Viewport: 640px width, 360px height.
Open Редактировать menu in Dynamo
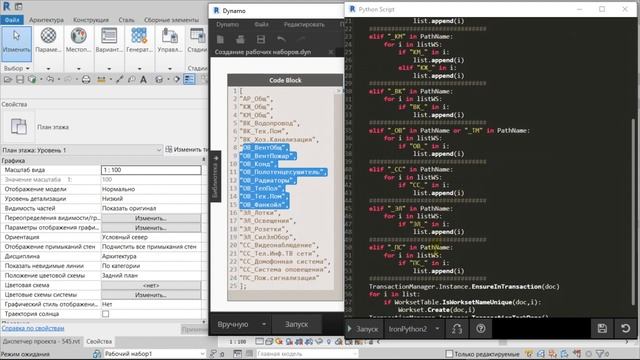[x=304, y=24]
